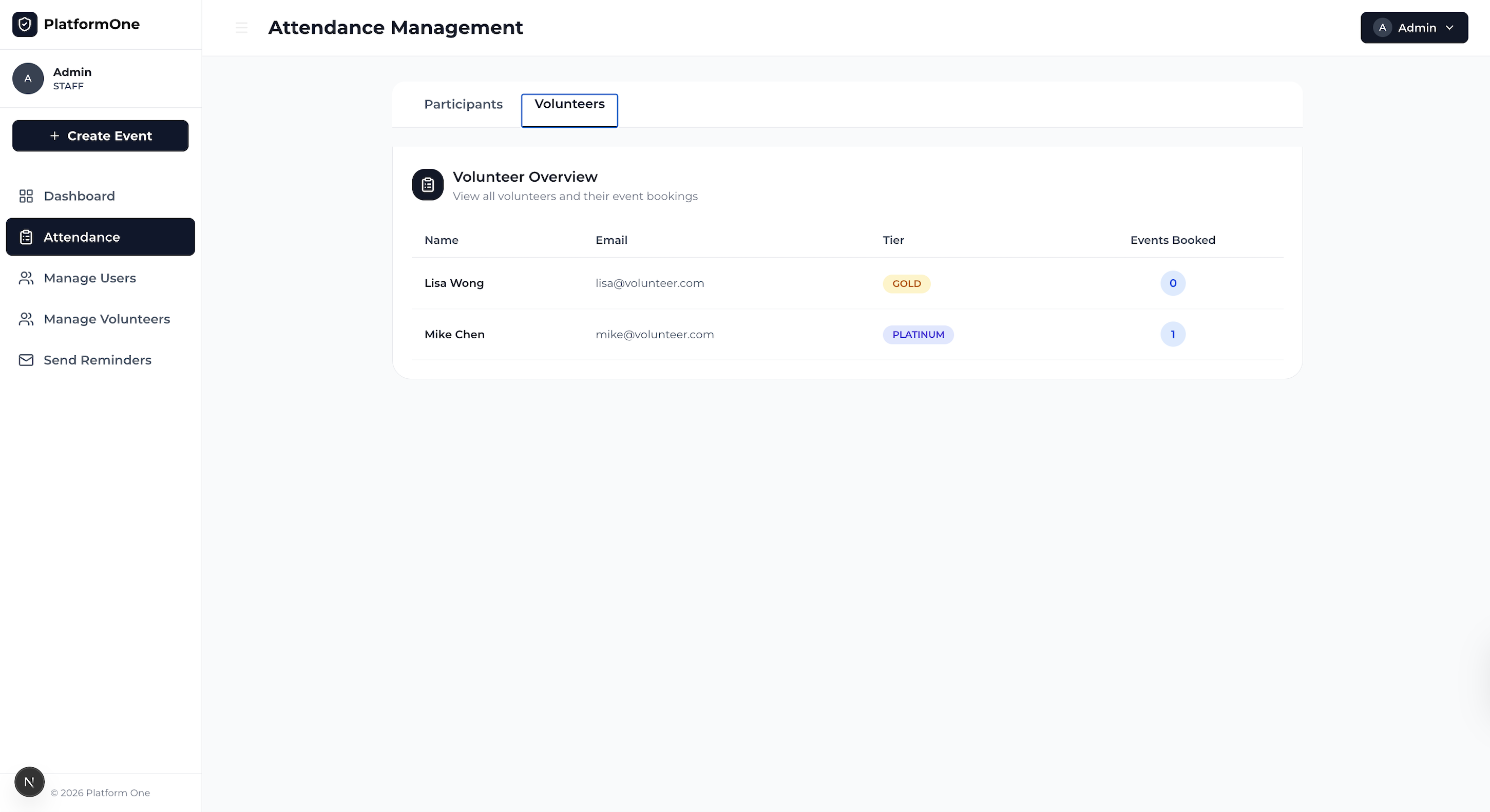This screenshot has height=812, width=1490.
Task: Click the Send Reminders envelope icon
Action: coord(26,360)
